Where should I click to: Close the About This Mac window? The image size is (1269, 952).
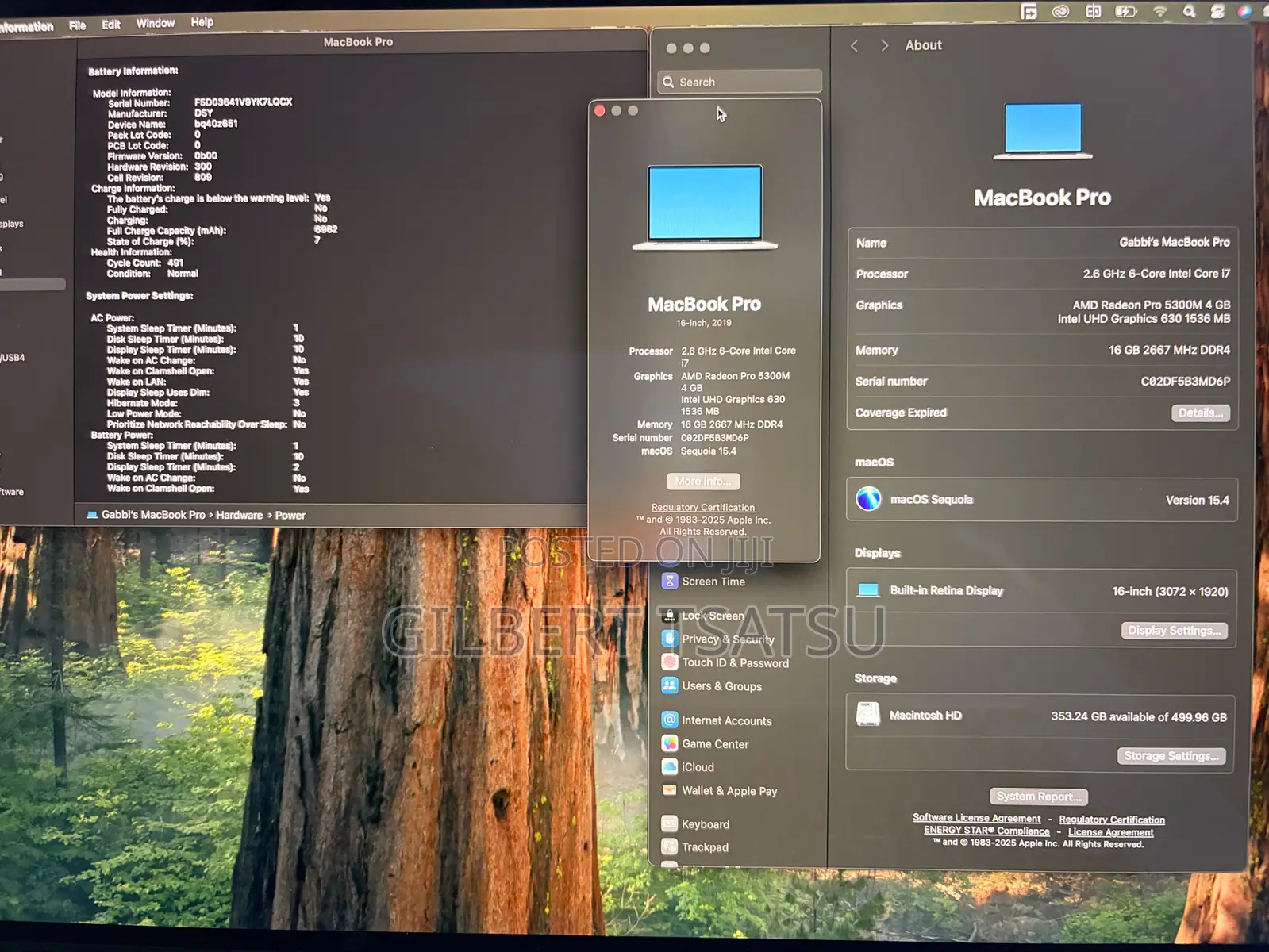tap(600, 111)
